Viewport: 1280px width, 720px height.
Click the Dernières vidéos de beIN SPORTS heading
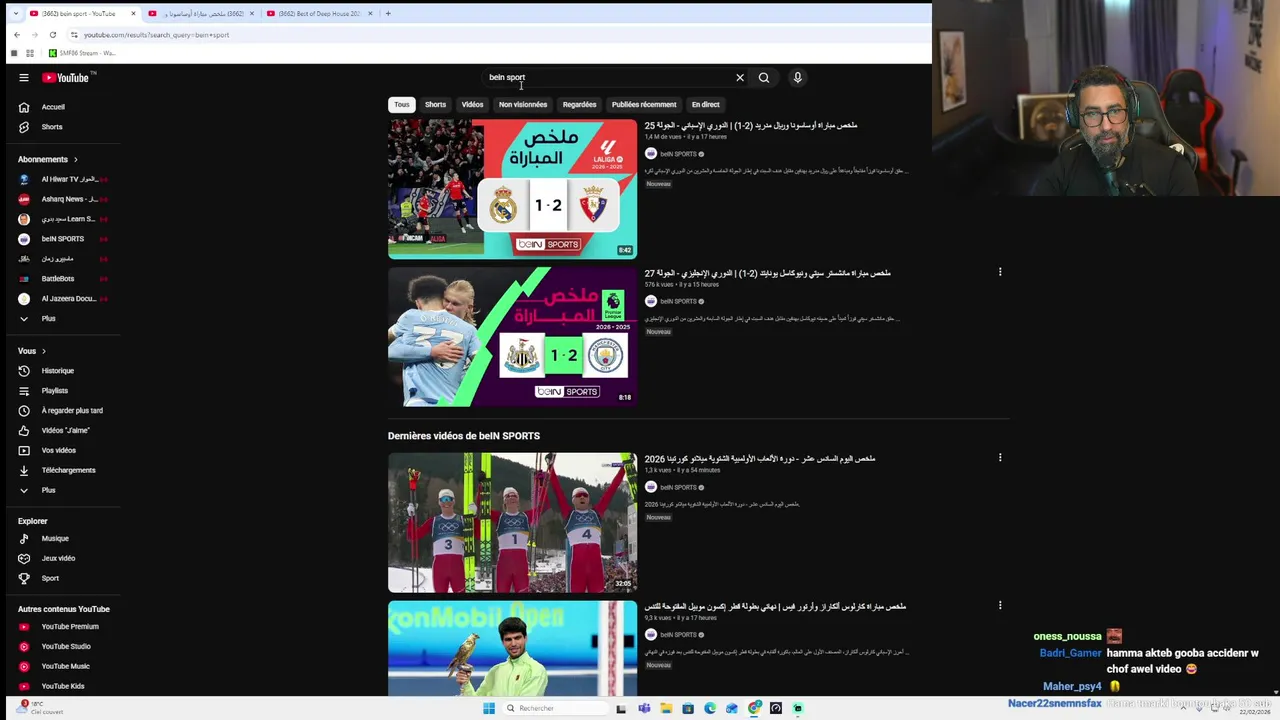[464, 436]
